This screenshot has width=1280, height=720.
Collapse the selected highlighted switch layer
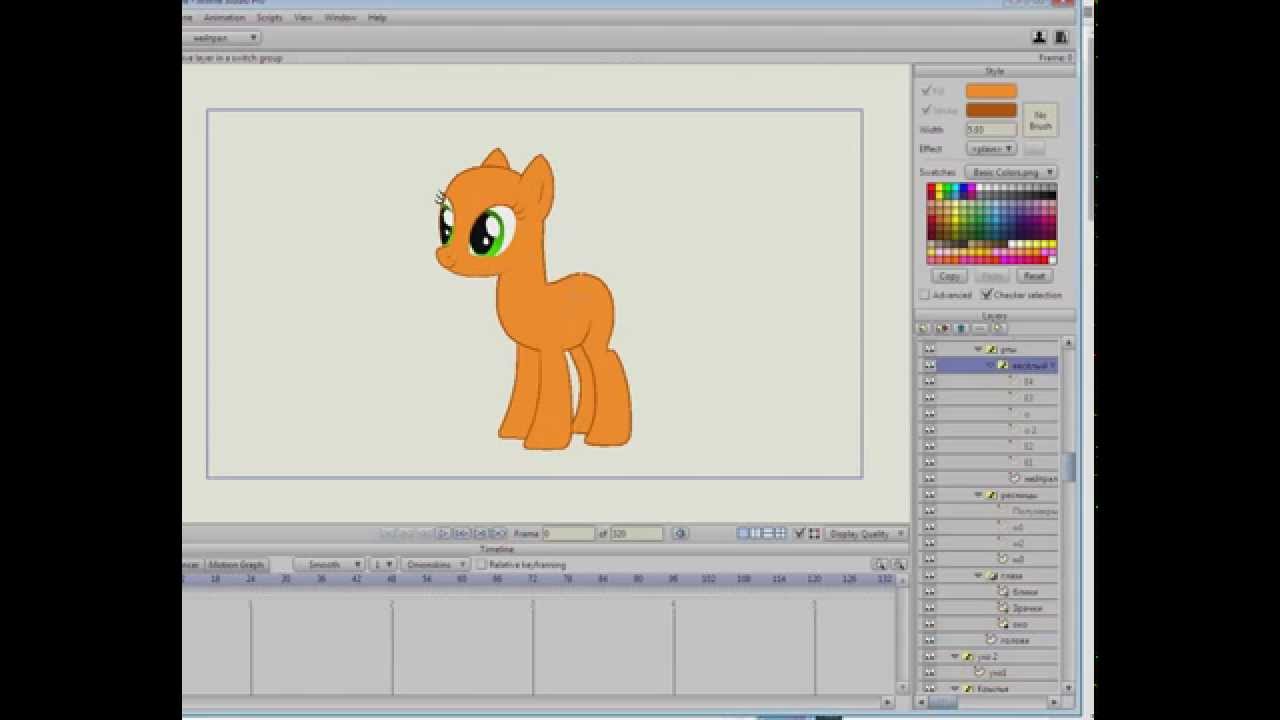coord(991,366)
